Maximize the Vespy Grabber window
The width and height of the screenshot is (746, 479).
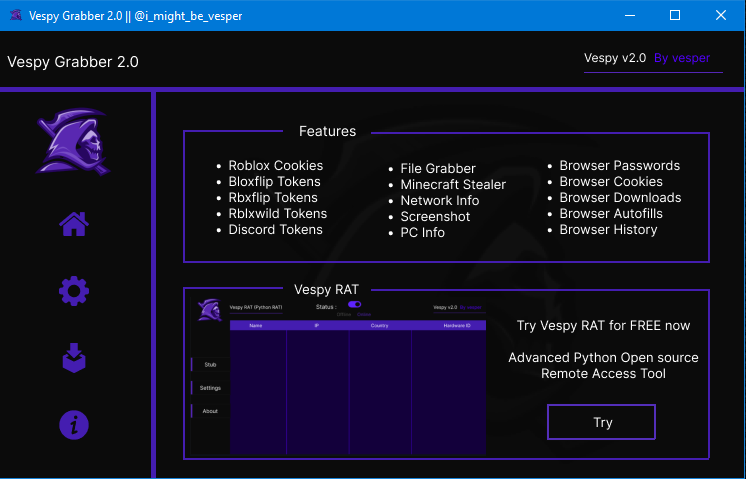(x=675, y=15)
